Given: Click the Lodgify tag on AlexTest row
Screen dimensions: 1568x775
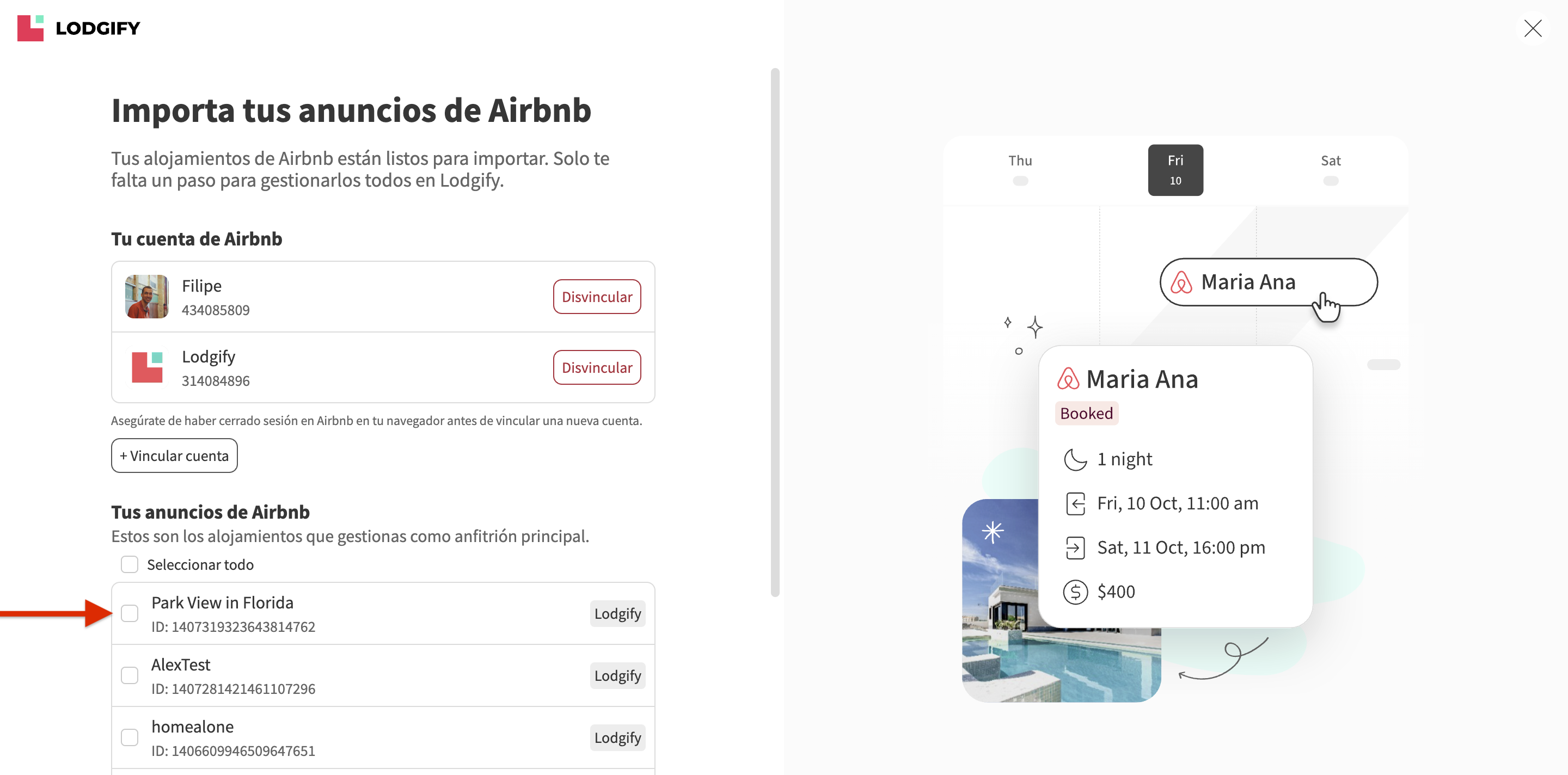Looking at the screenshot, I should pos(617,675).
